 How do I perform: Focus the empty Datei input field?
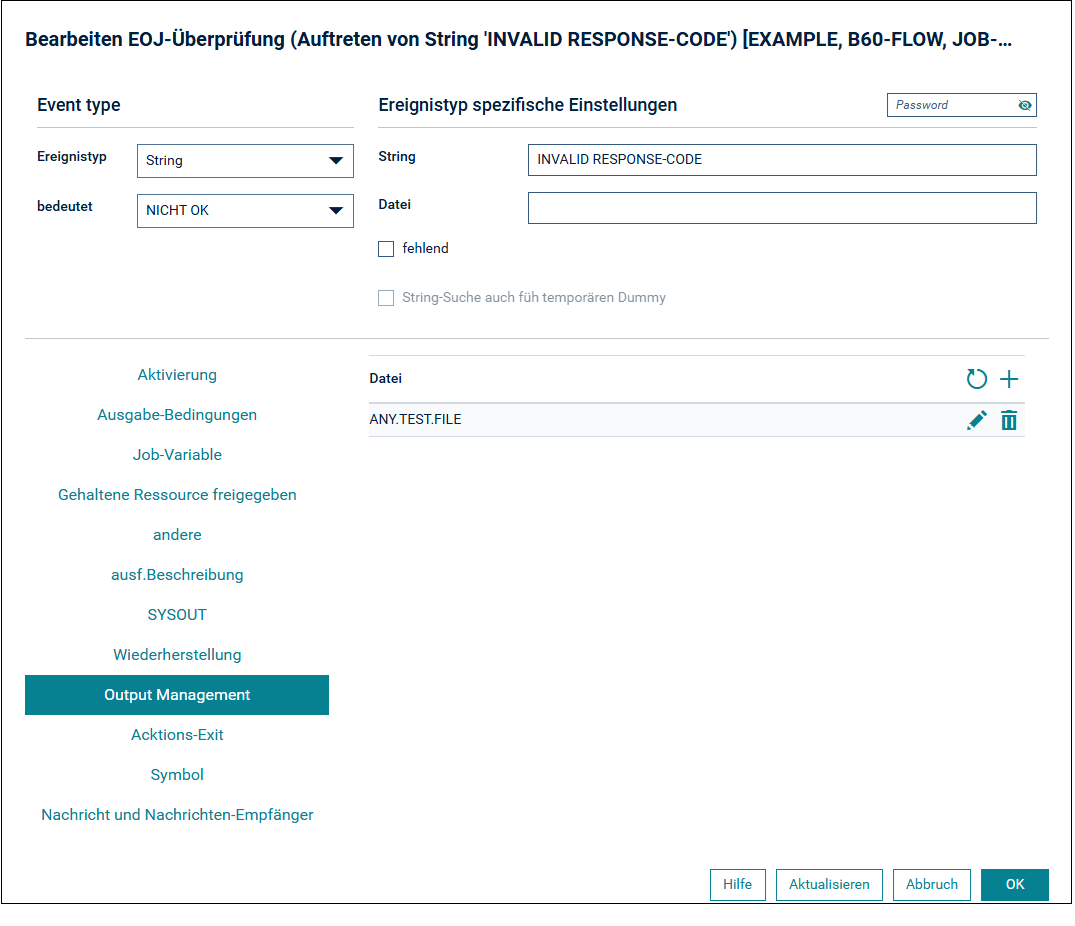click(782, 208)
